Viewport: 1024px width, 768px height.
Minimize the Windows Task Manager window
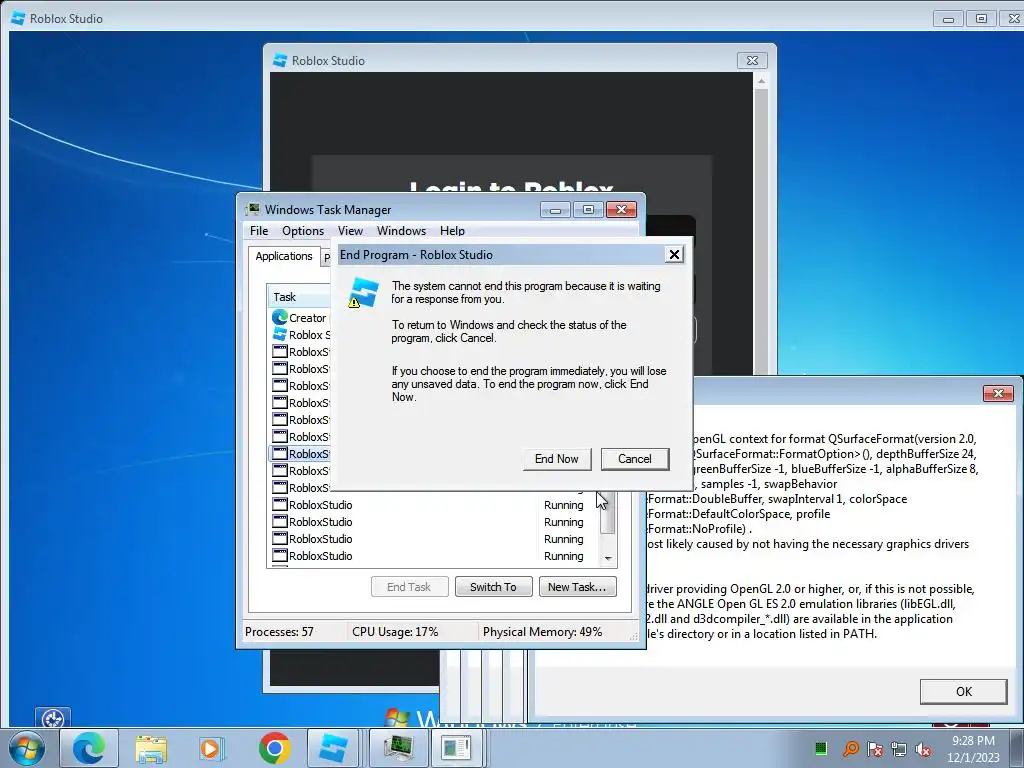tap(555, 210)
